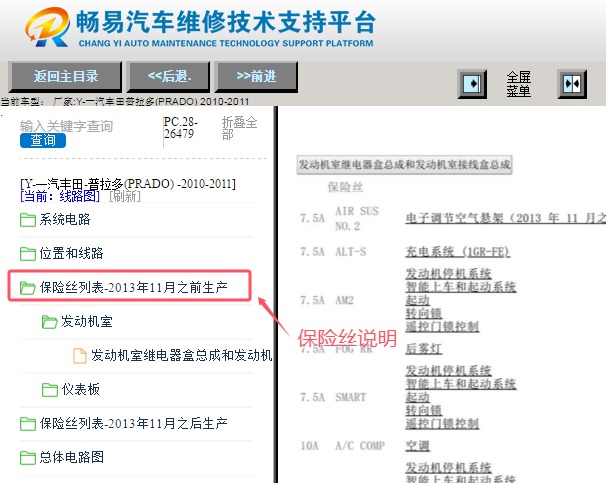This screenshot has width=606, height=483.
Task: Open 起动 link in AM2 row
Action: (x=417, y=300)
